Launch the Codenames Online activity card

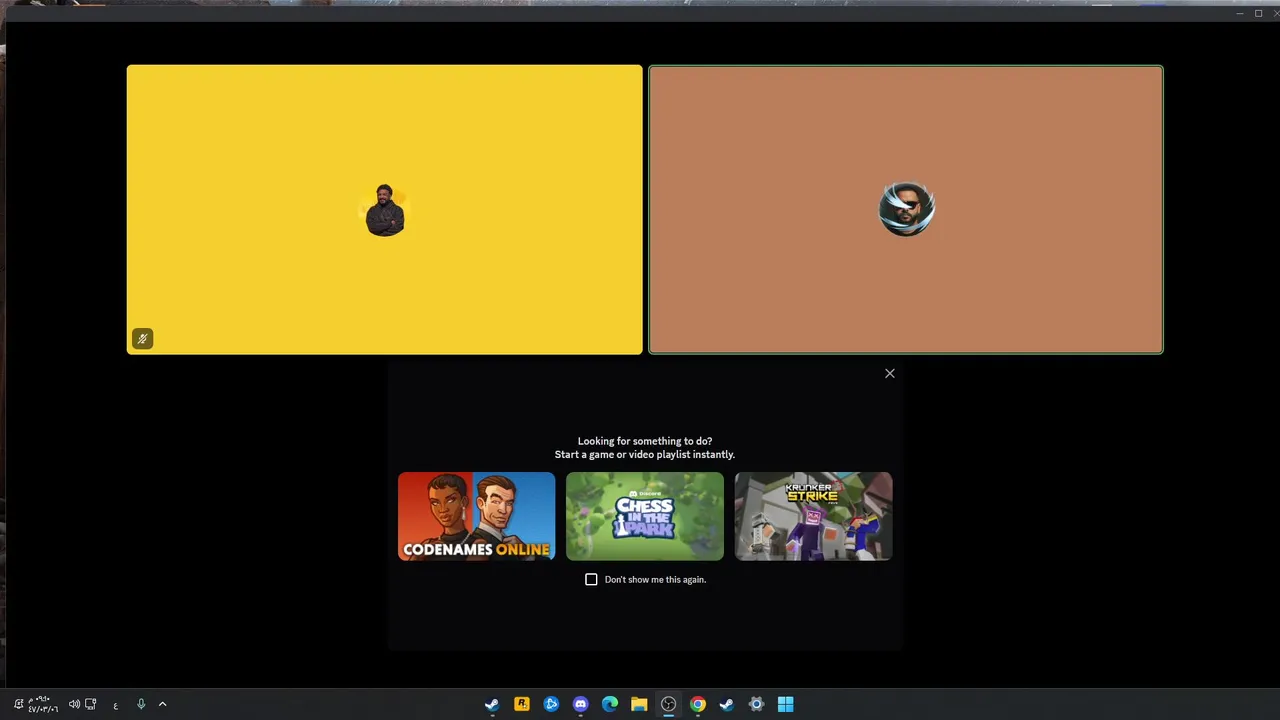click(476, 516)
